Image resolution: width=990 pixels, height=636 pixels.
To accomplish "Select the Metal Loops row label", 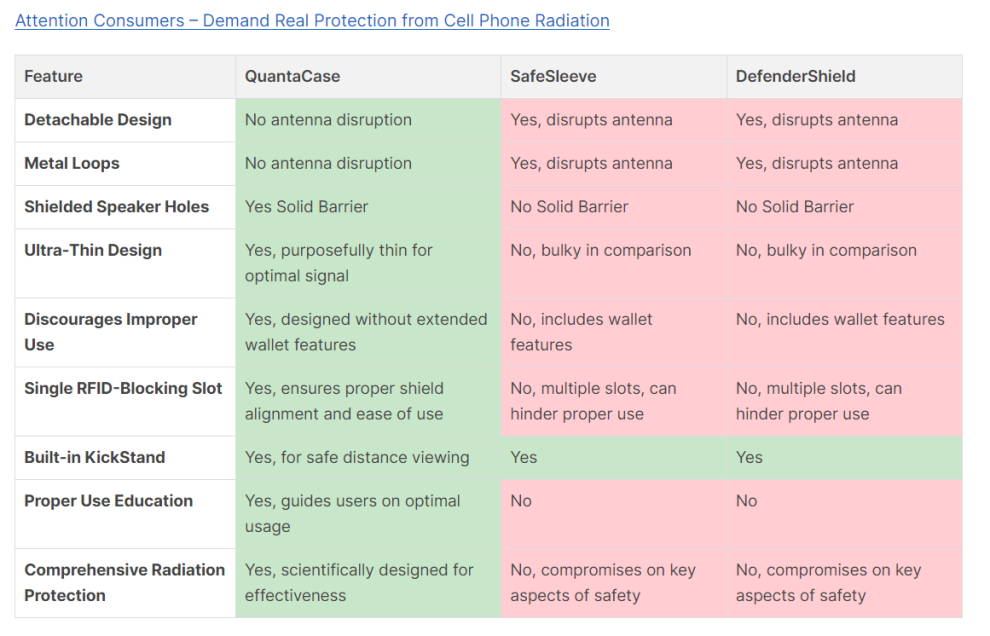I will point(72,163).
